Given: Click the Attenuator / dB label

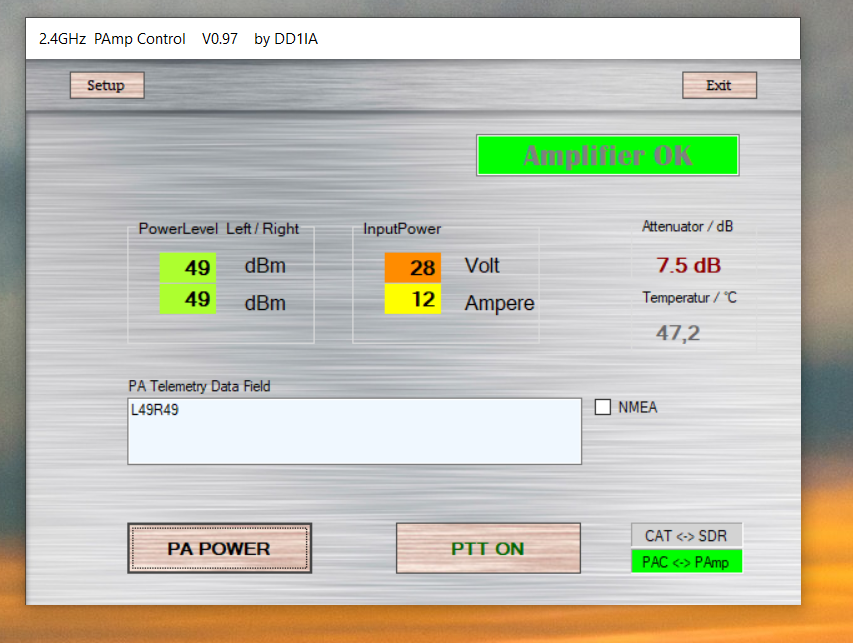Looking at the screenshot, I should (x=688, y=226).
